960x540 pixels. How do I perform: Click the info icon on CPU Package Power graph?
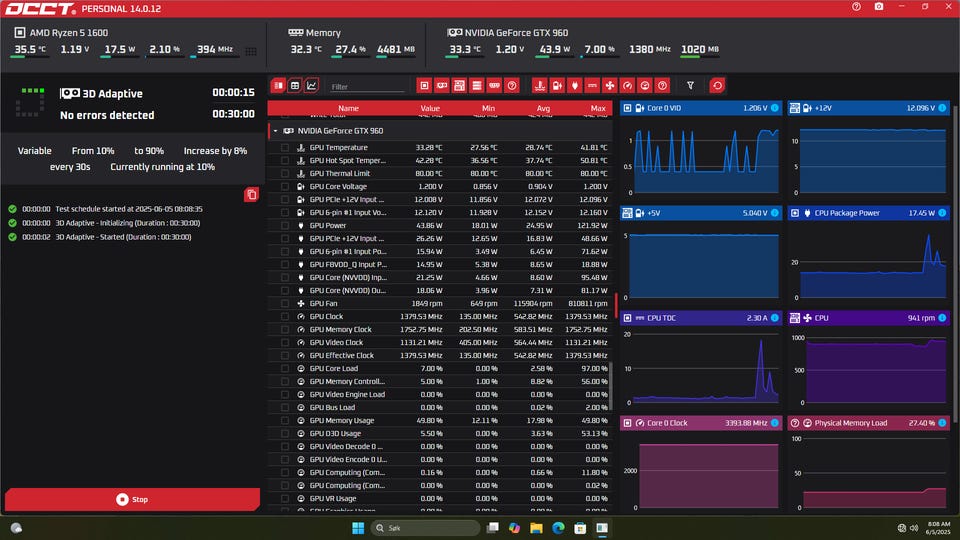(x=942, y=213)
